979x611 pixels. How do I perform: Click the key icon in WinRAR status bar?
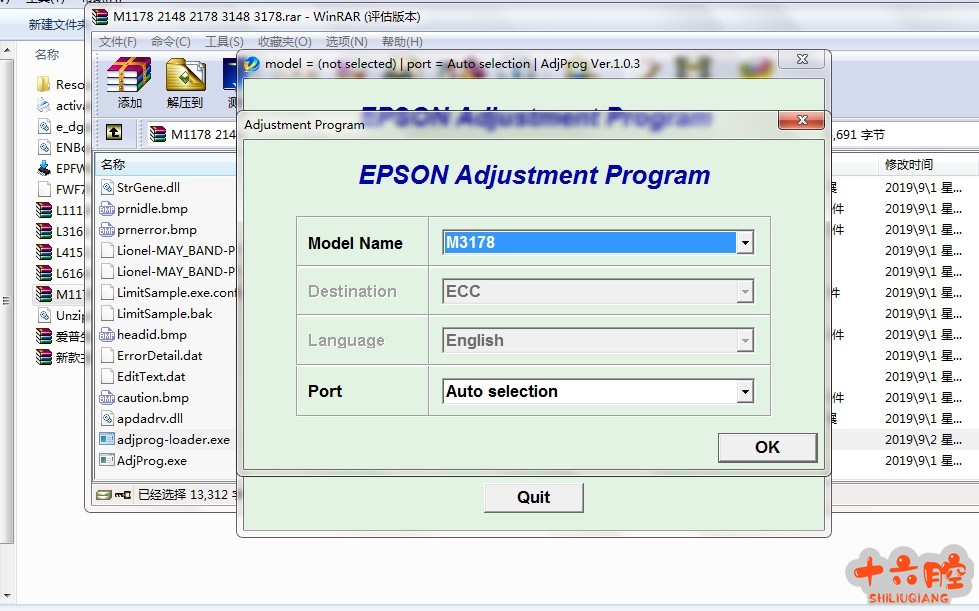123,495
